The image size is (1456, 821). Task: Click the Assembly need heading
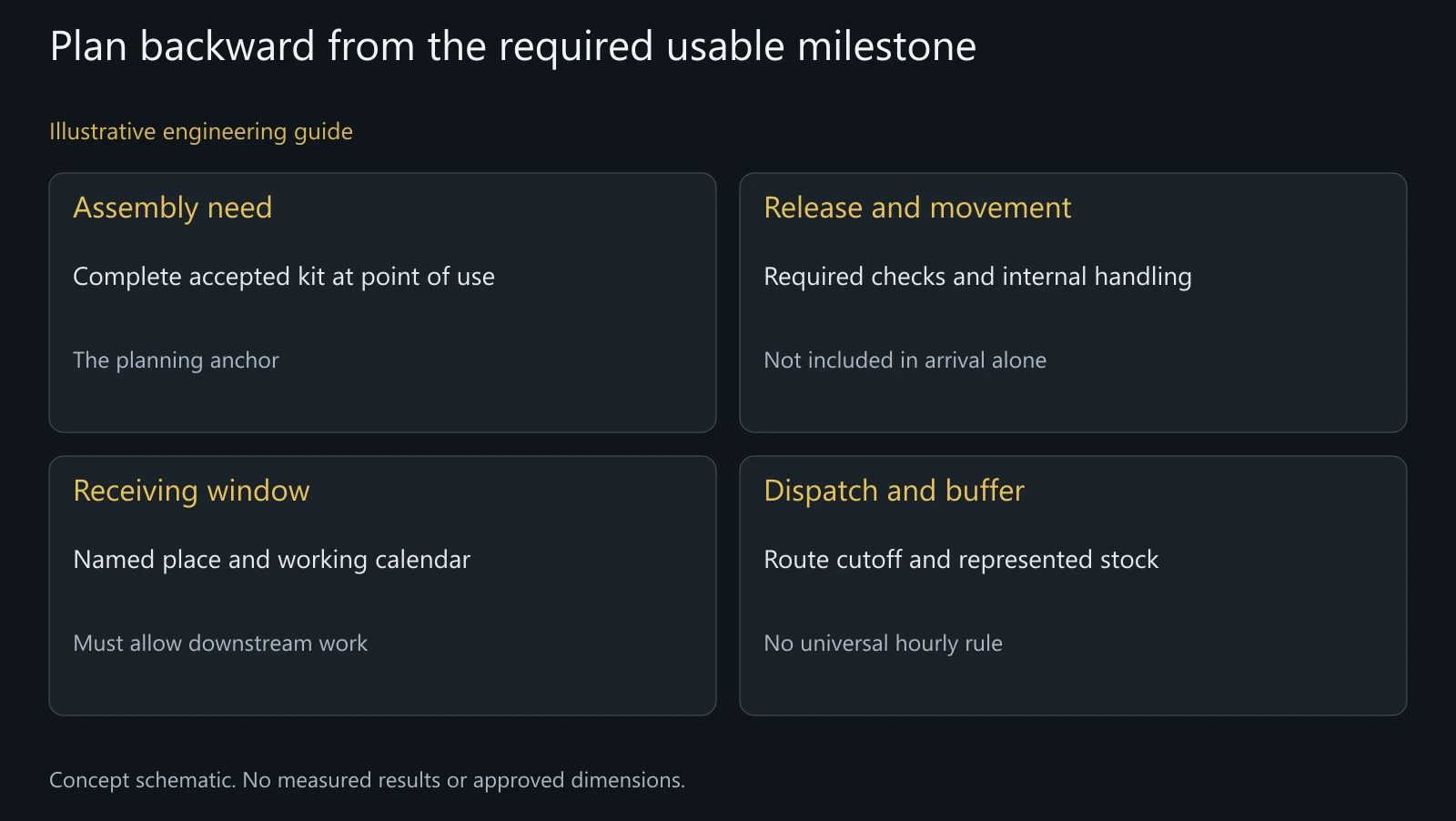pos(172,208)
